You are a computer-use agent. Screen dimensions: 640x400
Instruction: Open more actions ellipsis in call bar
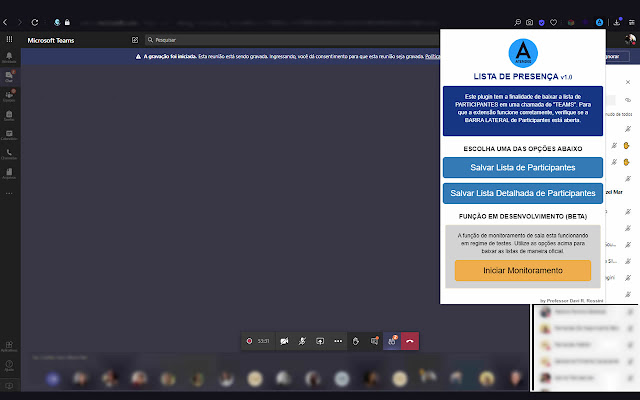coord(338,341)
